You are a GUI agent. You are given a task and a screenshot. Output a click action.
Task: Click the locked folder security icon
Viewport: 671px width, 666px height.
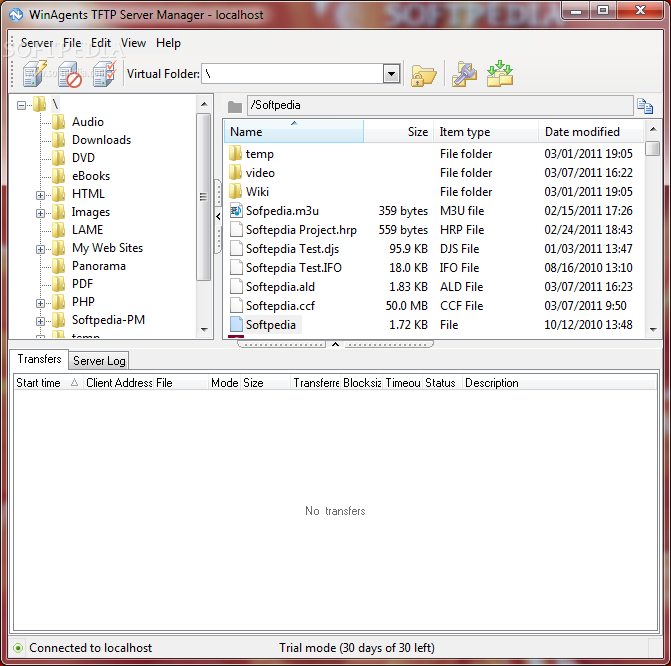(423, 75)
